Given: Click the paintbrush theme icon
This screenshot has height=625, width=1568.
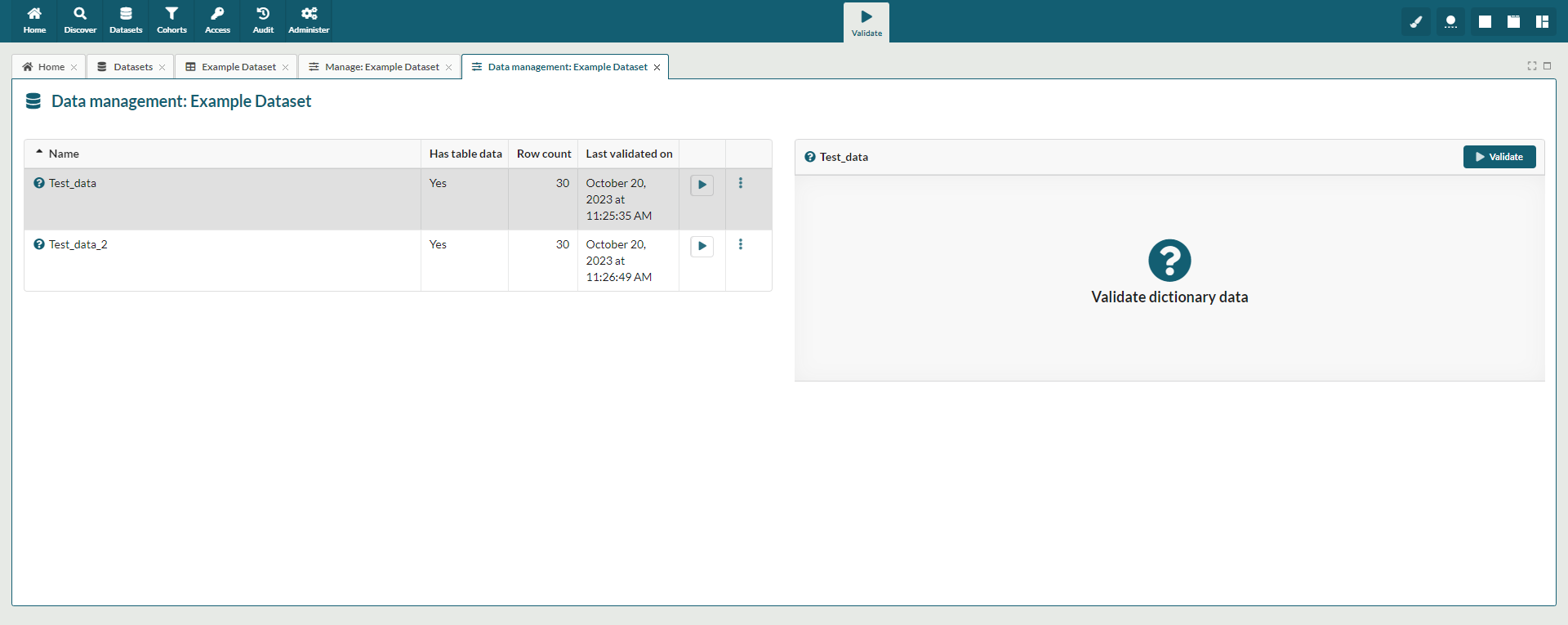Looking at the screenshot, I should click(x=1416, y=22).
